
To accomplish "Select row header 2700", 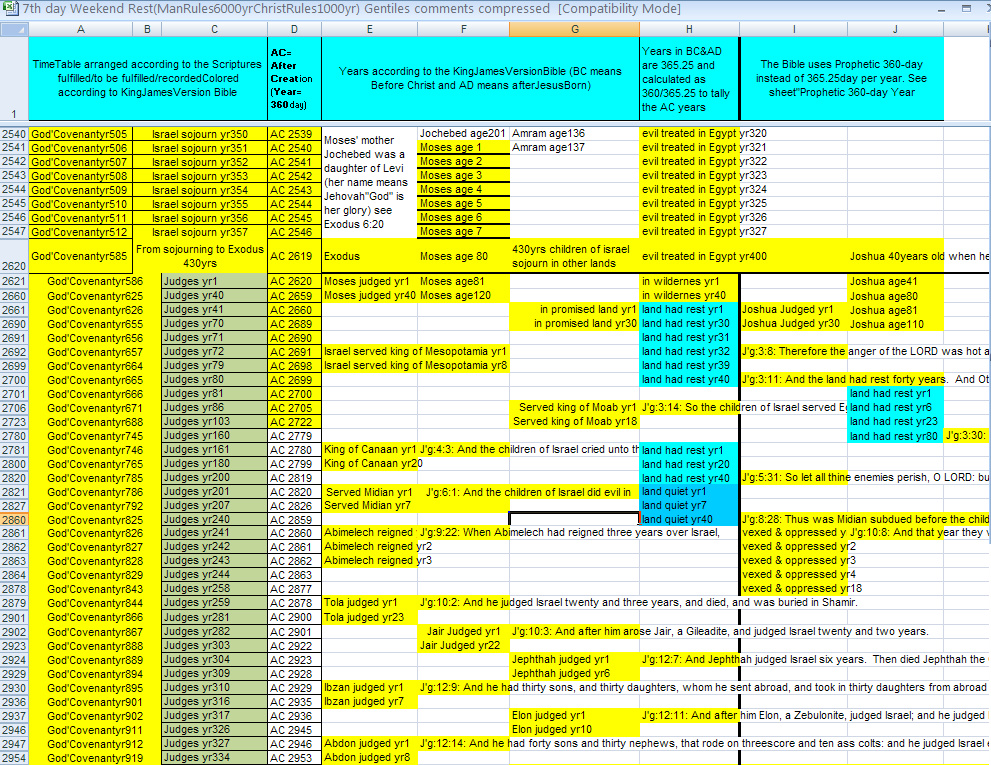I will coord(14,380).
